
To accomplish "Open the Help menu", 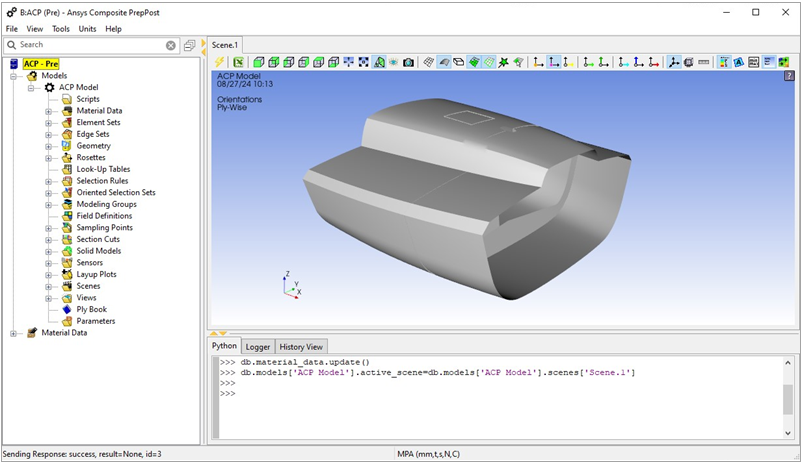I will pyautogui.click(x=113, y=29).
